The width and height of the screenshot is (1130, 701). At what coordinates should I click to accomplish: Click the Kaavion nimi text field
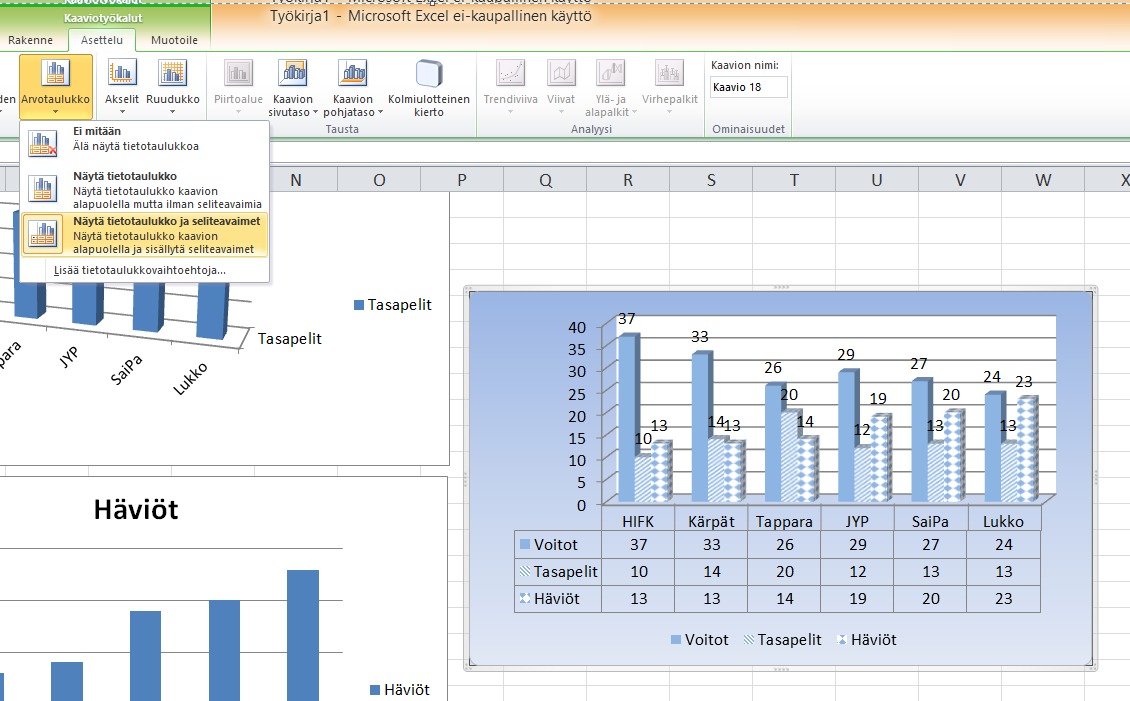(x=748, y=87)
